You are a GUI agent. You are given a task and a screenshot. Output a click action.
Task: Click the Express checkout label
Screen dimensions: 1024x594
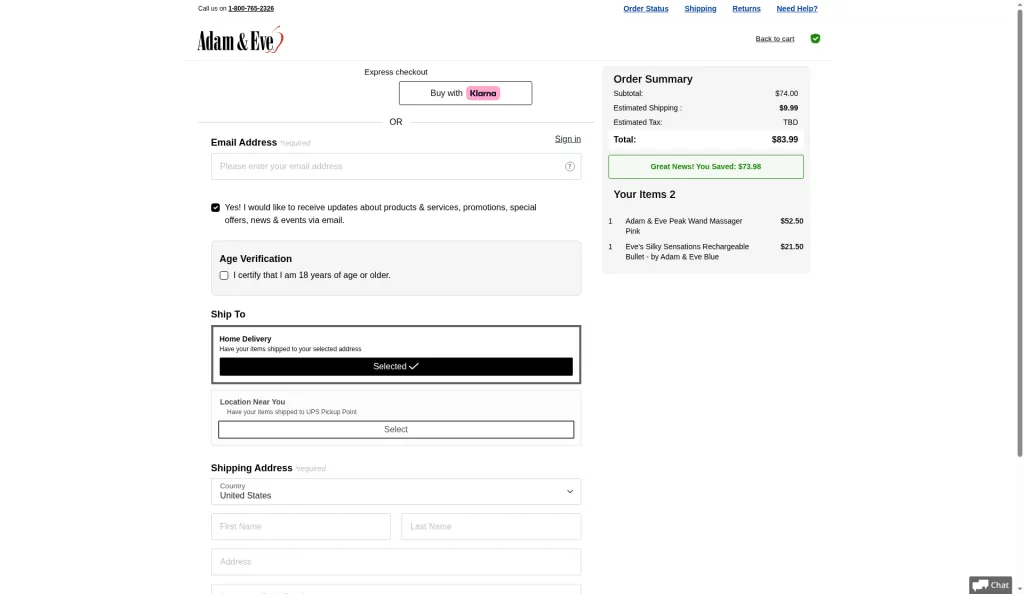(396, 72)
